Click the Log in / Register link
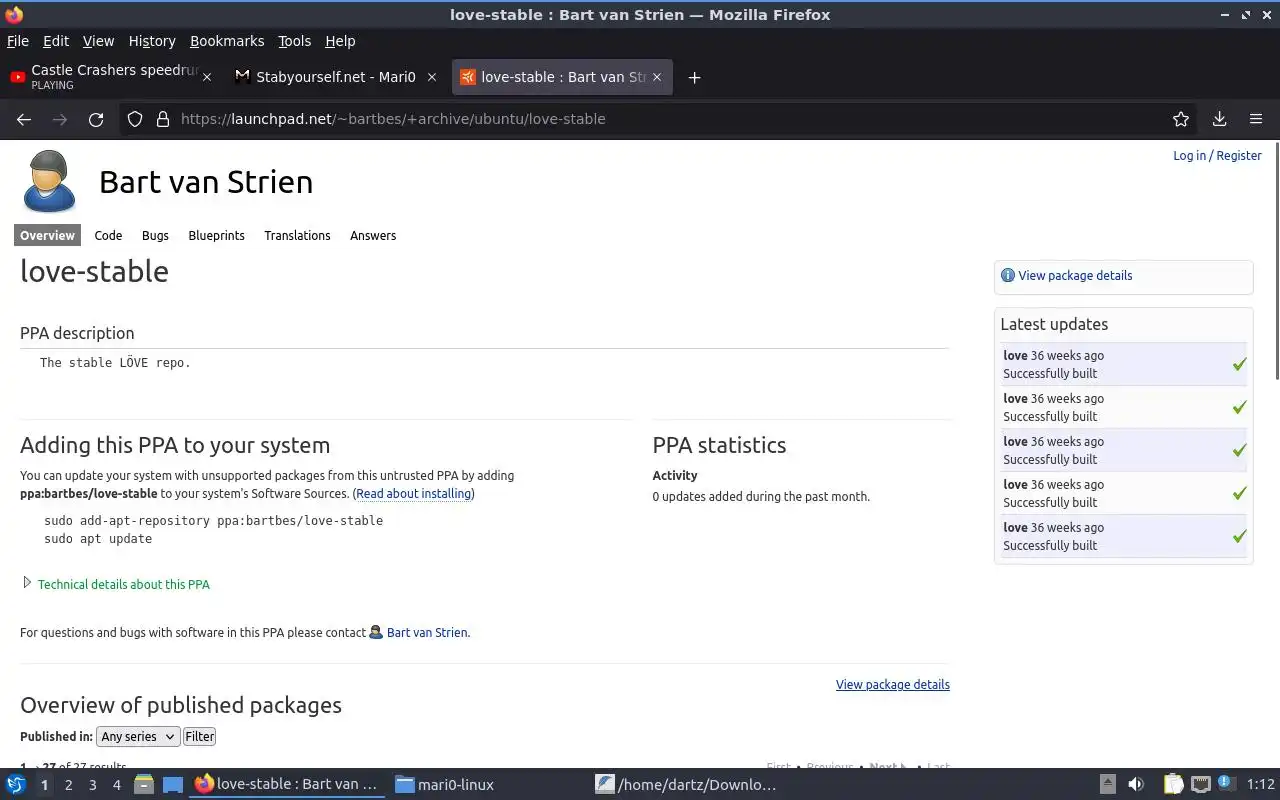This screenshot has width=1280, height=800. pos(1217,155)
